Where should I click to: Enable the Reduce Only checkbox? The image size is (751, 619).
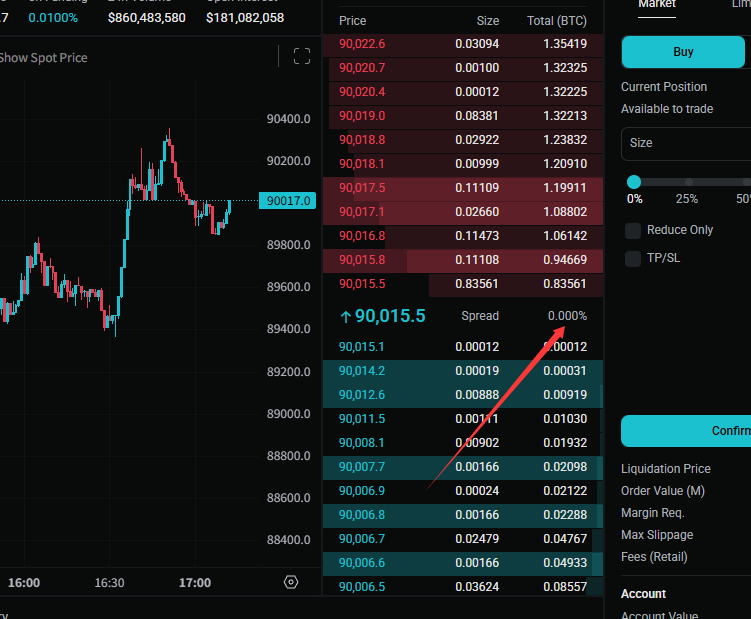[633, 231]
